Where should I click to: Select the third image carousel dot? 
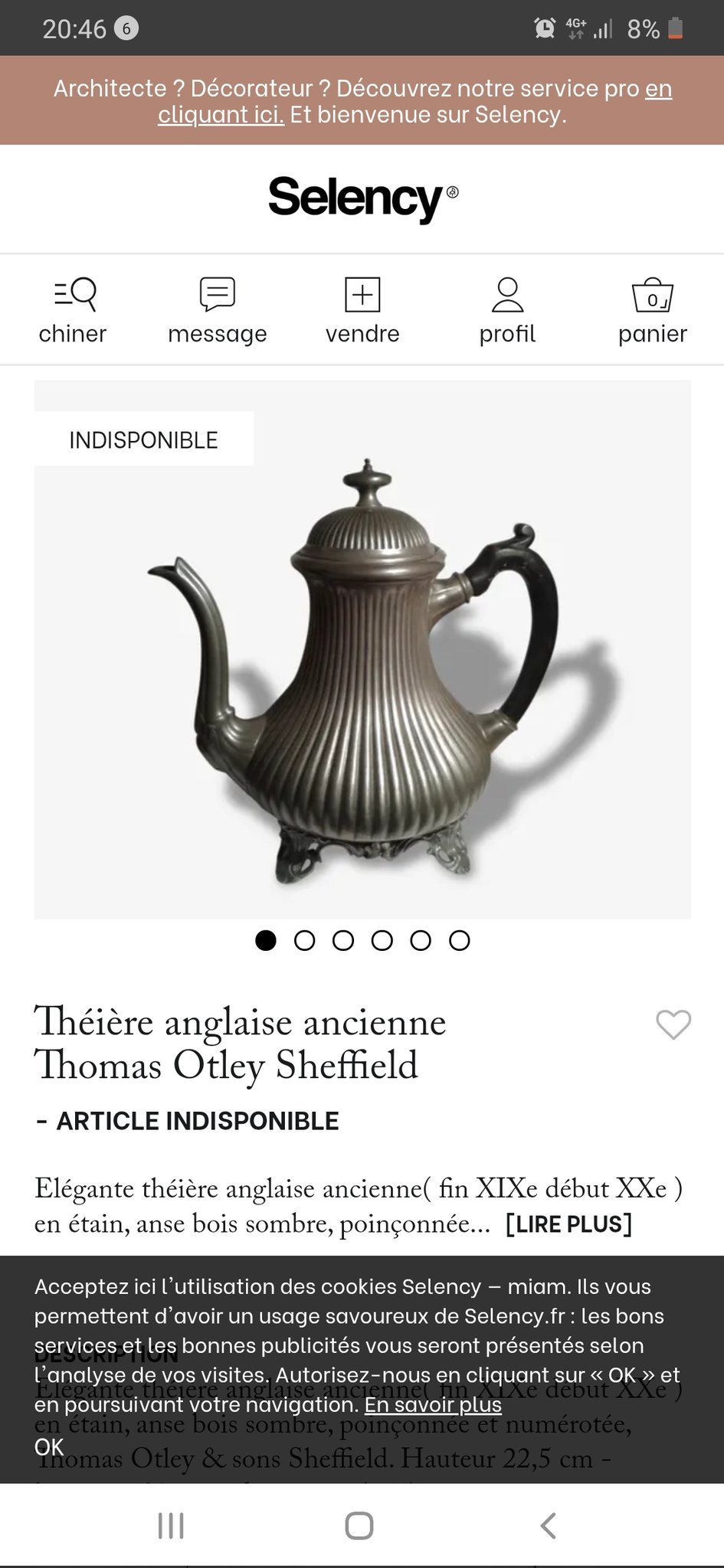click(x=343, y=940)
